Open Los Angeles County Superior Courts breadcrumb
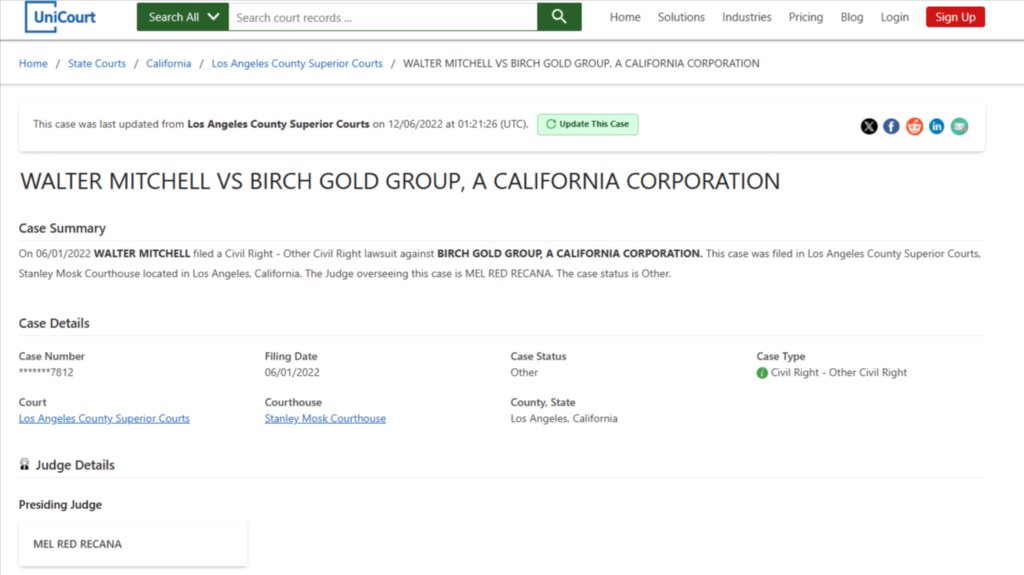1024x575 pixels. 297,63
